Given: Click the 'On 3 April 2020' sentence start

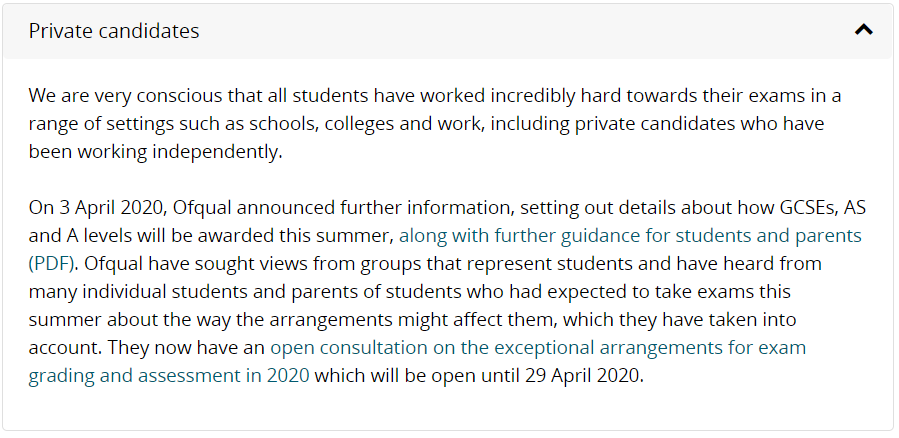Looking at the screenshot, I should [x=97, y=208].
